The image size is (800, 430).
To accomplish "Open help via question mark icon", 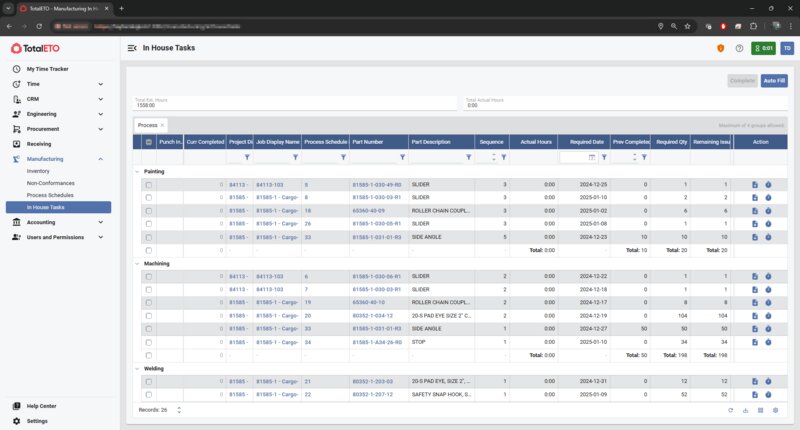I will pos(739,48).
